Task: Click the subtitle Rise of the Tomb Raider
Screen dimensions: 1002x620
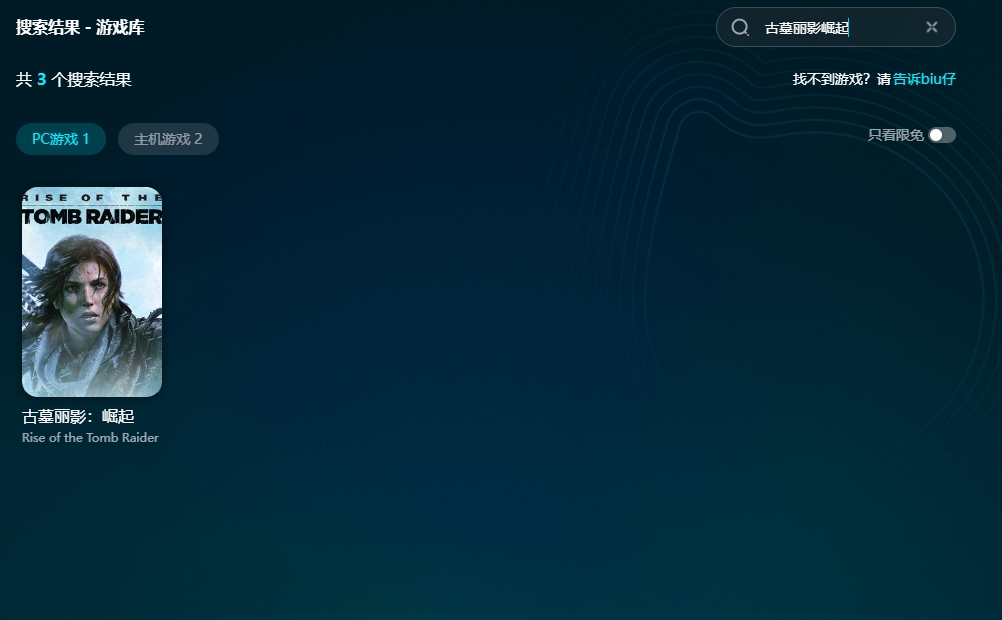Action: pyautogui.click(x=90, y=438)
